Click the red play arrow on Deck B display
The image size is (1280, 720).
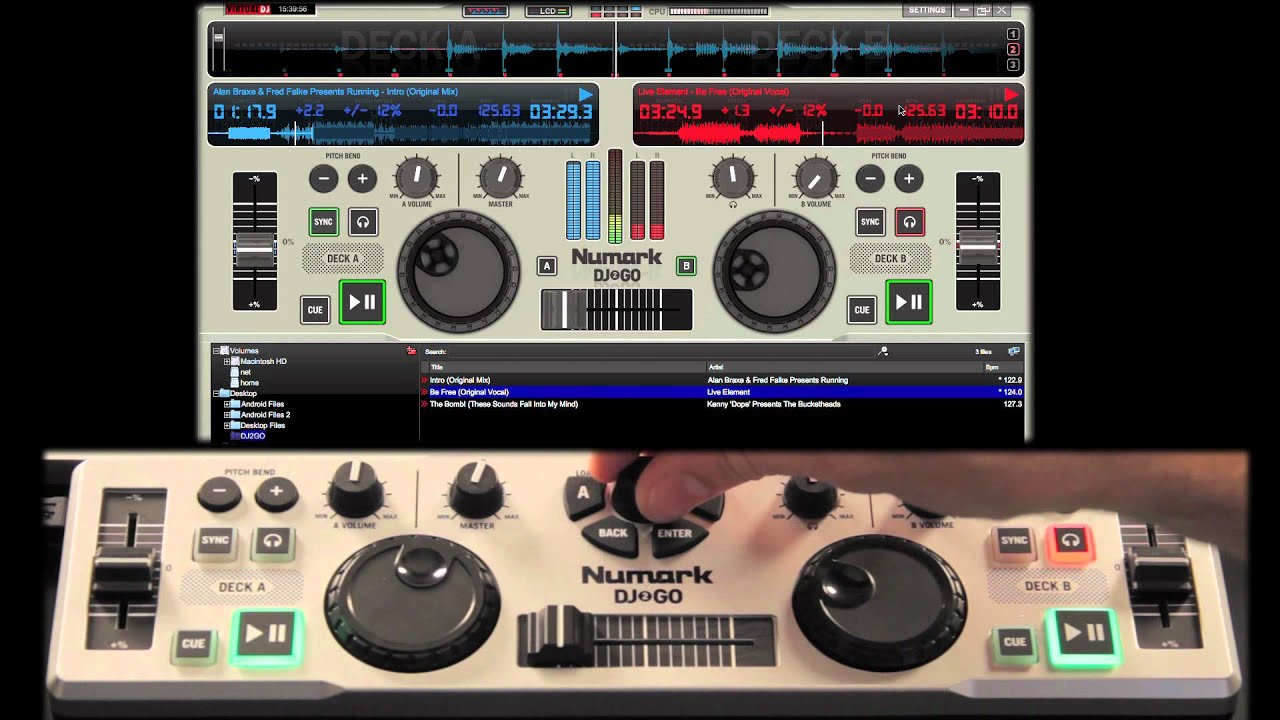1011,94
